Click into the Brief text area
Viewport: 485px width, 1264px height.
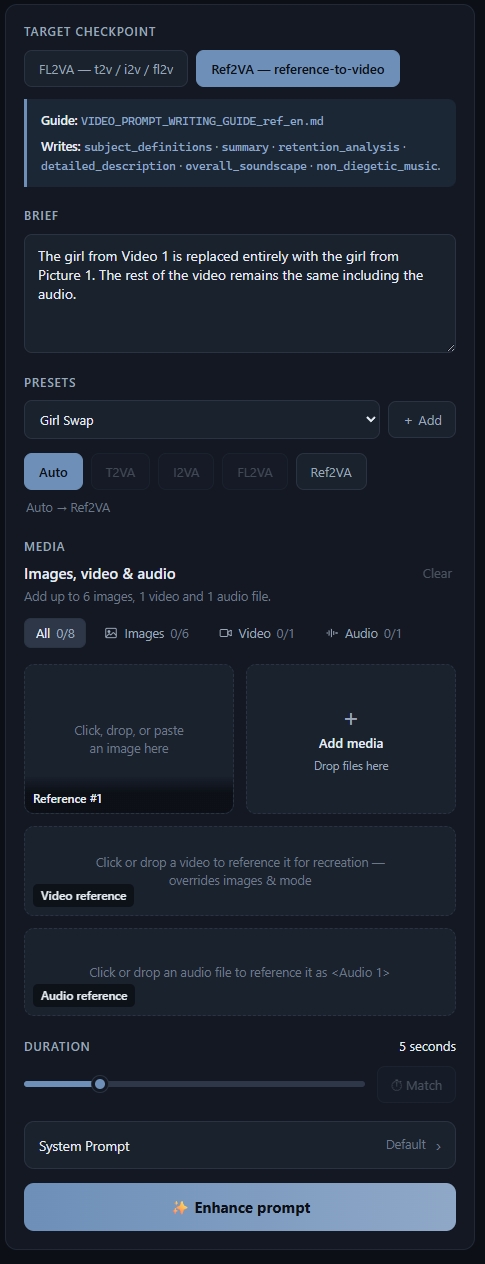coord(240,293)
